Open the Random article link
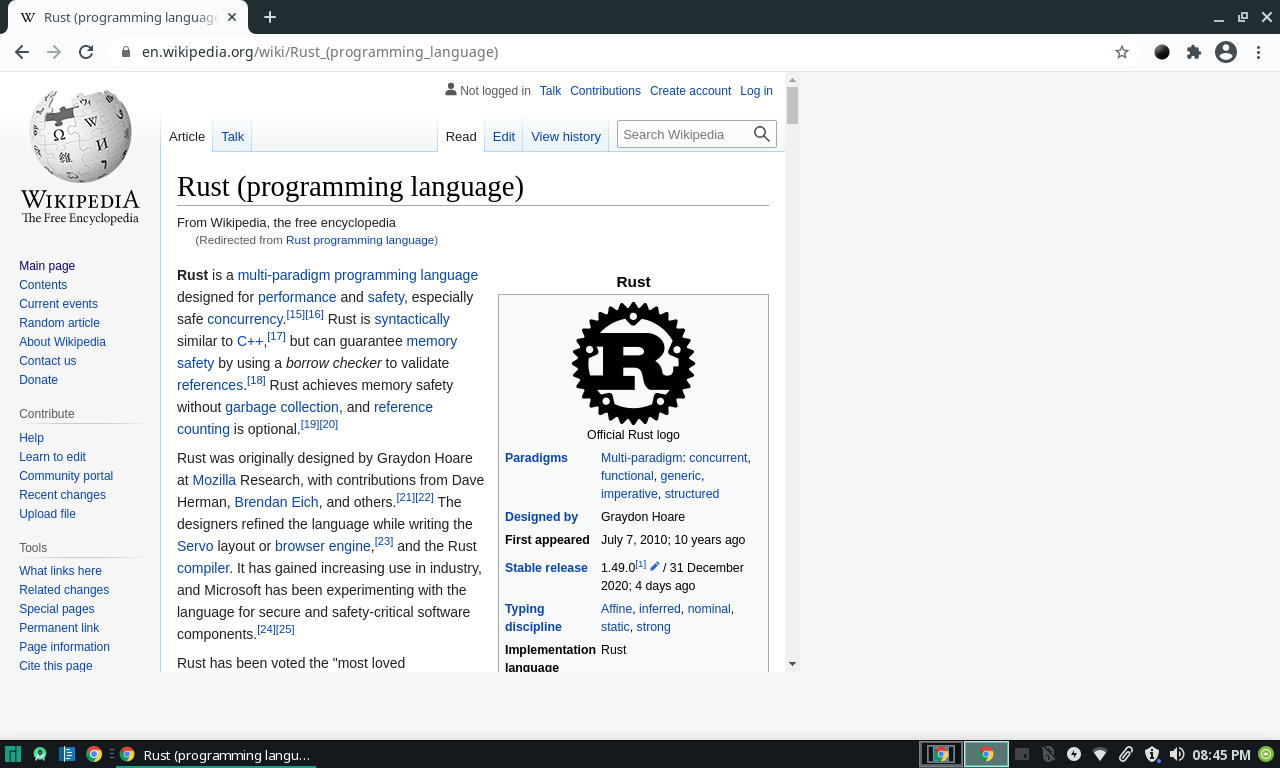1280x768 pixels. tap(59, 323)
